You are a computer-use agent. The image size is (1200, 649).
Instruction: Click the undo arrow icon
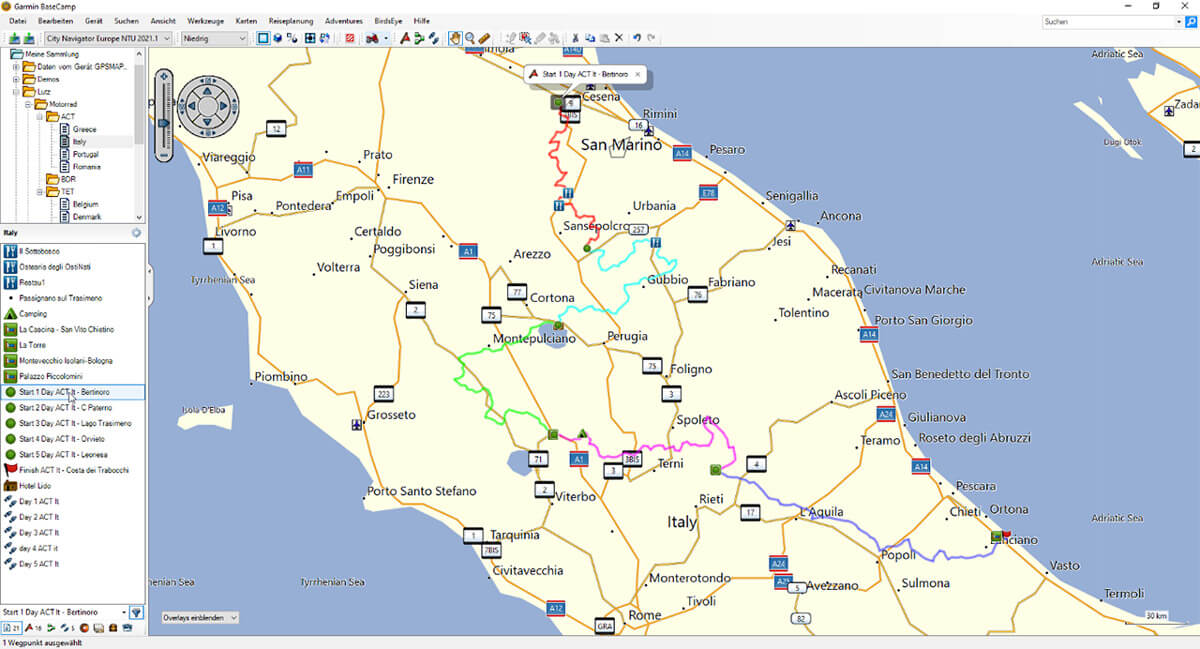tap(636, 38)
